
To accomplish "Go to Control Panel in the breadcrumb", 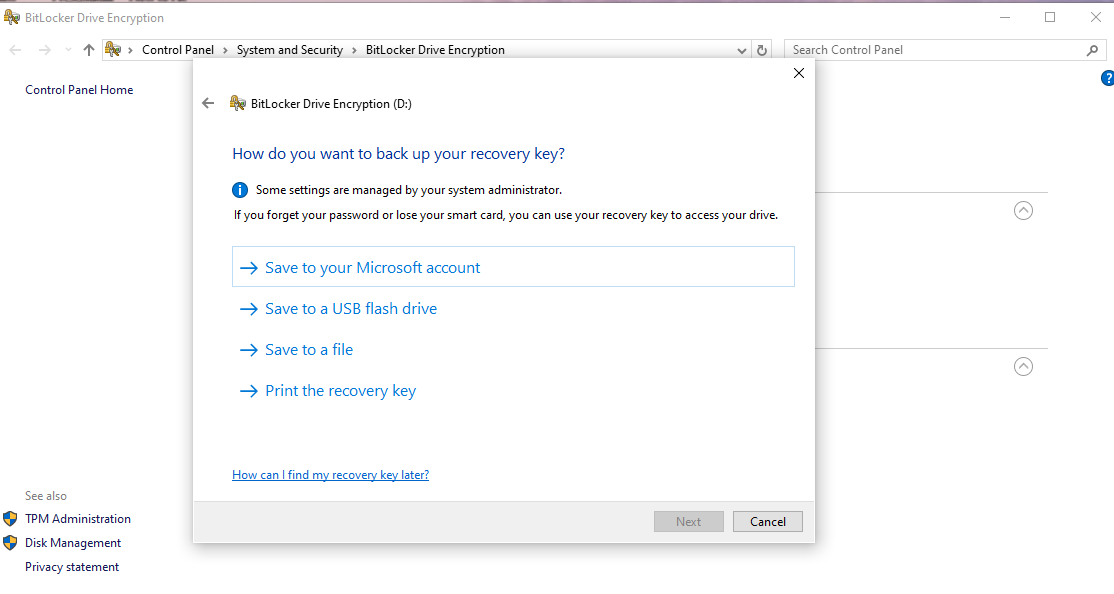I will (178, 50).
